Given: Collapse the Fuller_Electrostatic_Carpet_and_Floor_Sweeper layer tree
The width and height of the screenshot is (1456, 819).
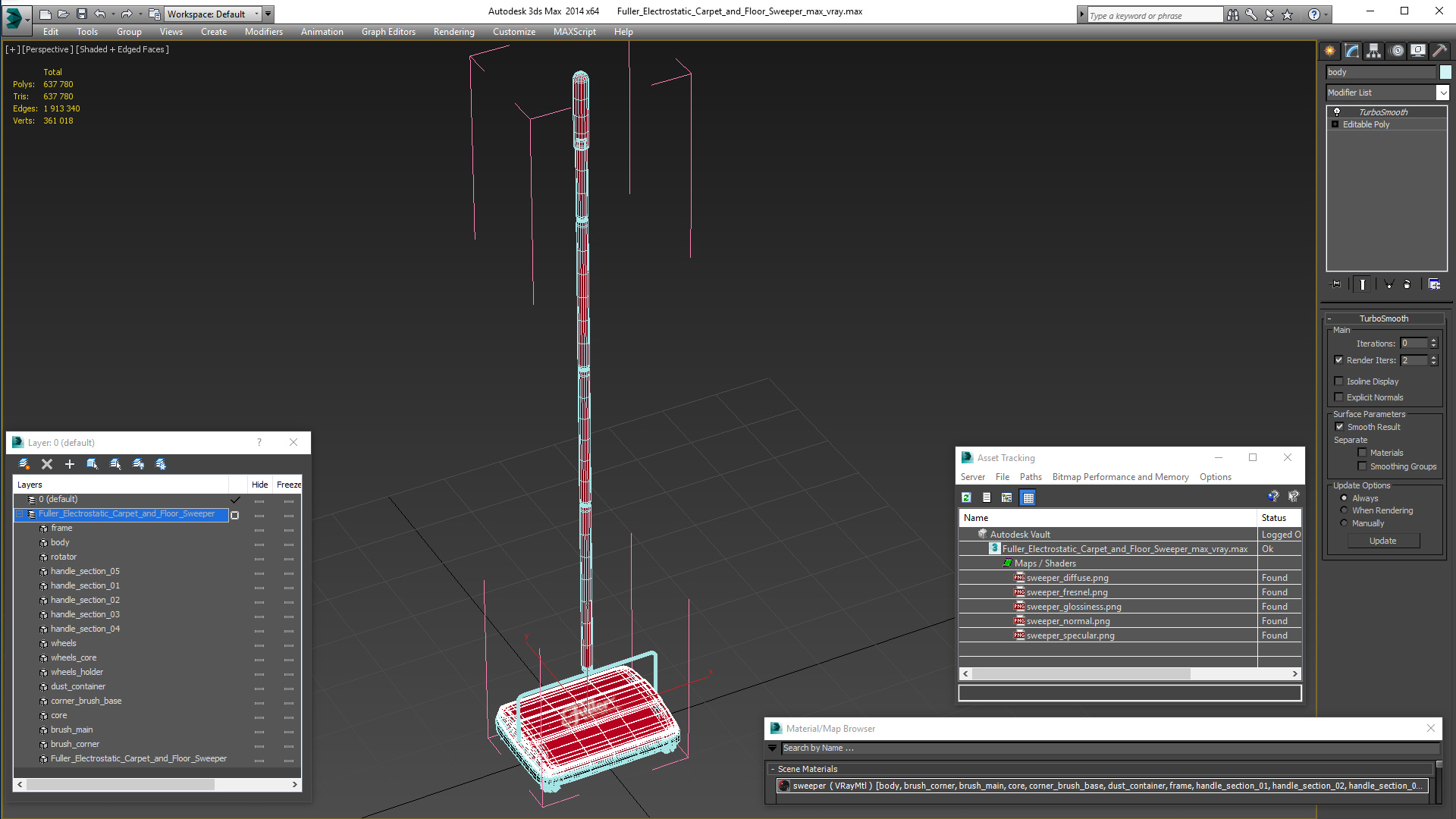Looking at the screenshot, I should (x=20, y=514).
